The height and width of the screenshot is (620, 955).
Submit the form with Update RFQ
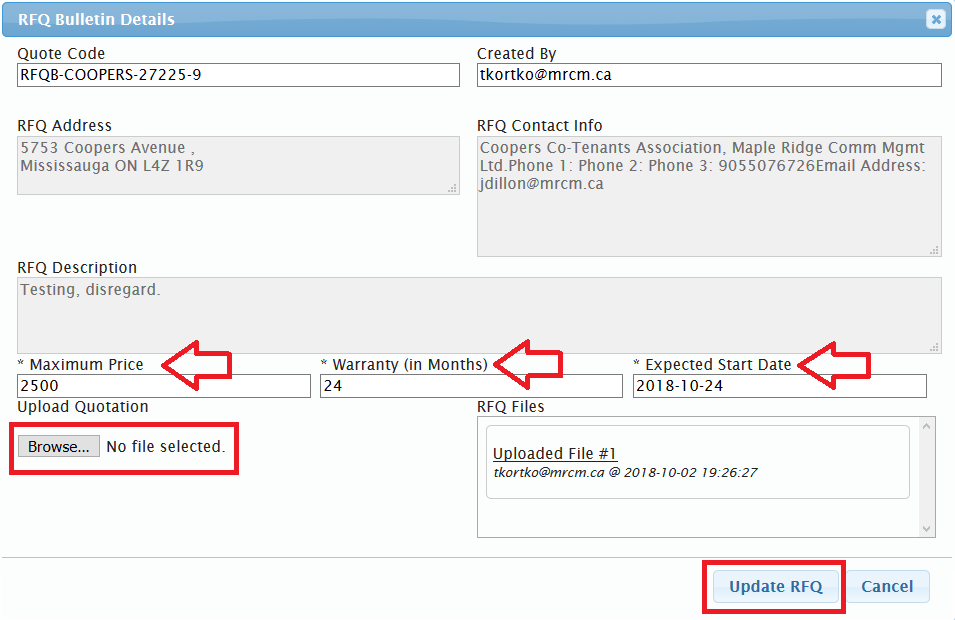point(775,587)
